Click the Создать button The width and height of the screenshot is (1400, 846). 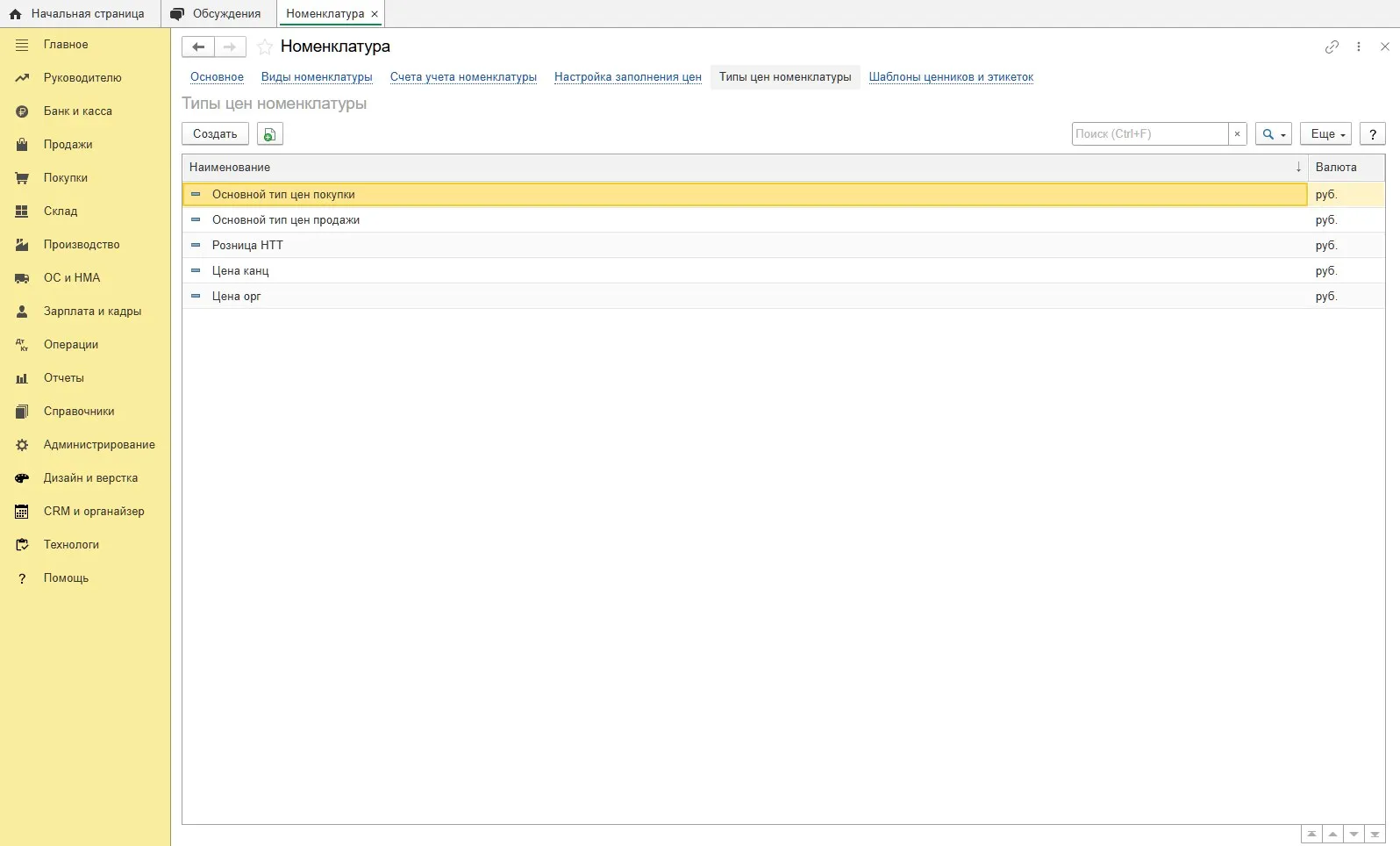coord(215,134)
